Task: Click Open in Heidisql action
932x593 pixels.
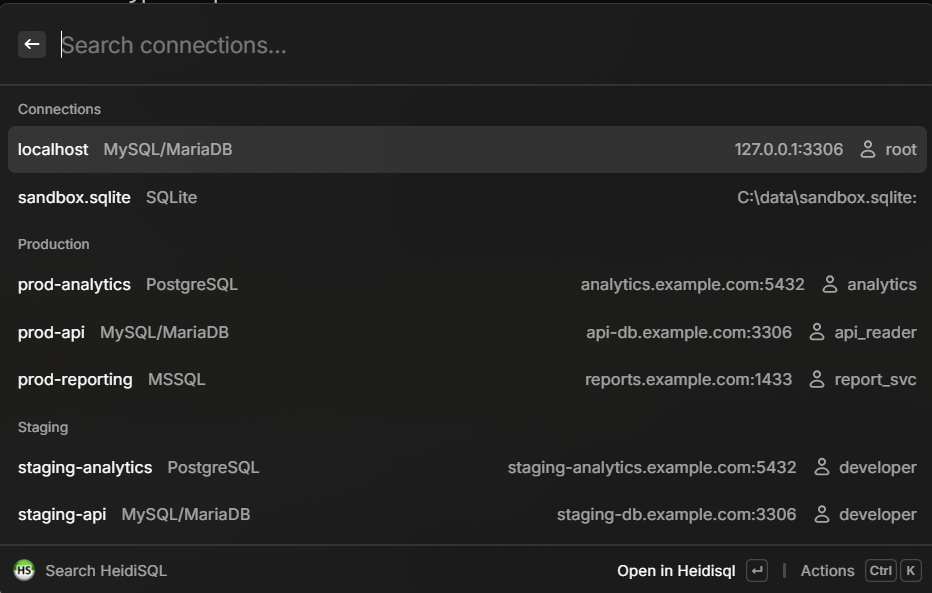Action: pyautogui.click(x=676, y=571)
